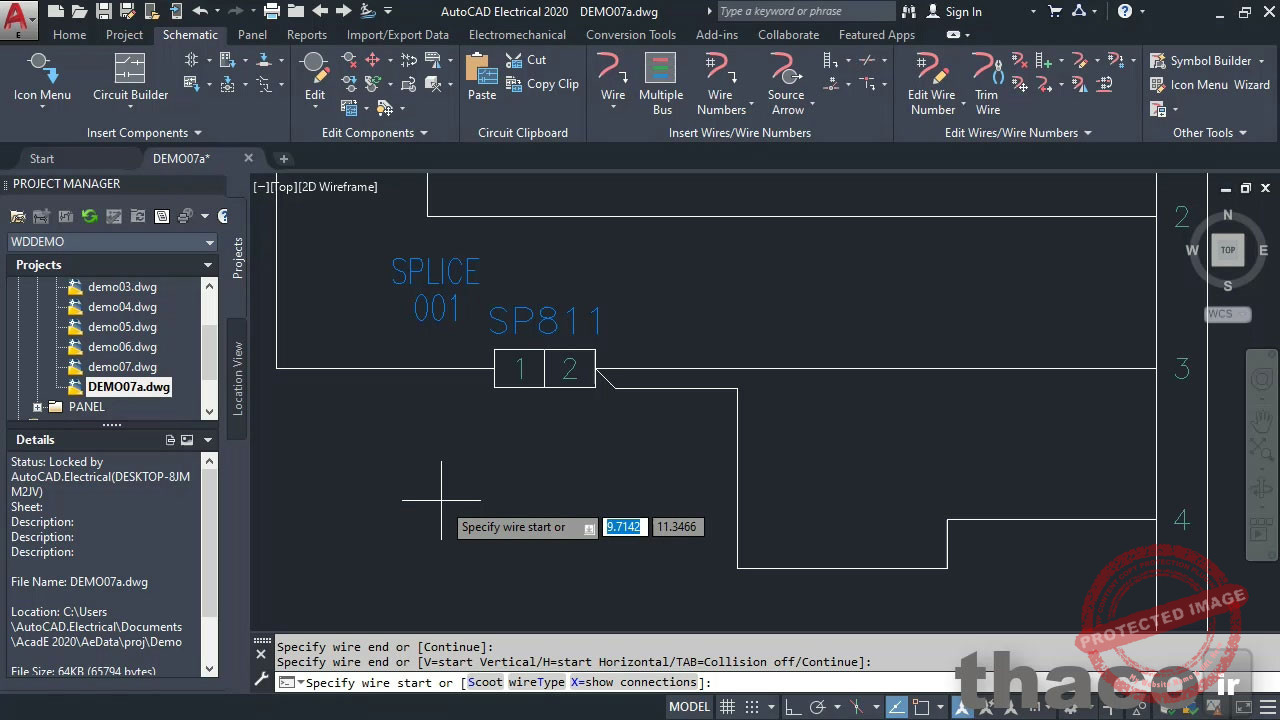Click the Paste button in Circuit Clipboard
The image size is (1280, 720).
pyautogui.click(x=481, y=75)
